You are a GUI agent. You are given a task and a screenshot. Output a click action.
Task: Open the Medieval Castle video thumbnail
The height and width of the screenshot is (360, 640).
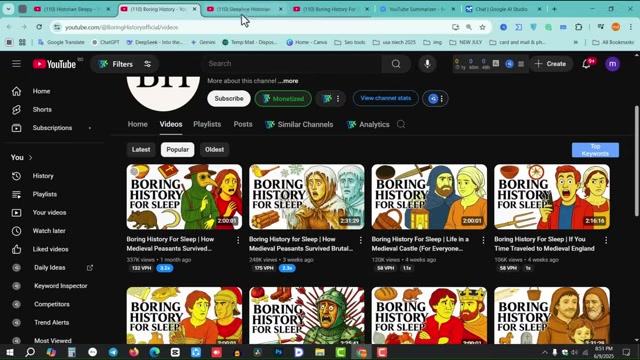[429, 197]
